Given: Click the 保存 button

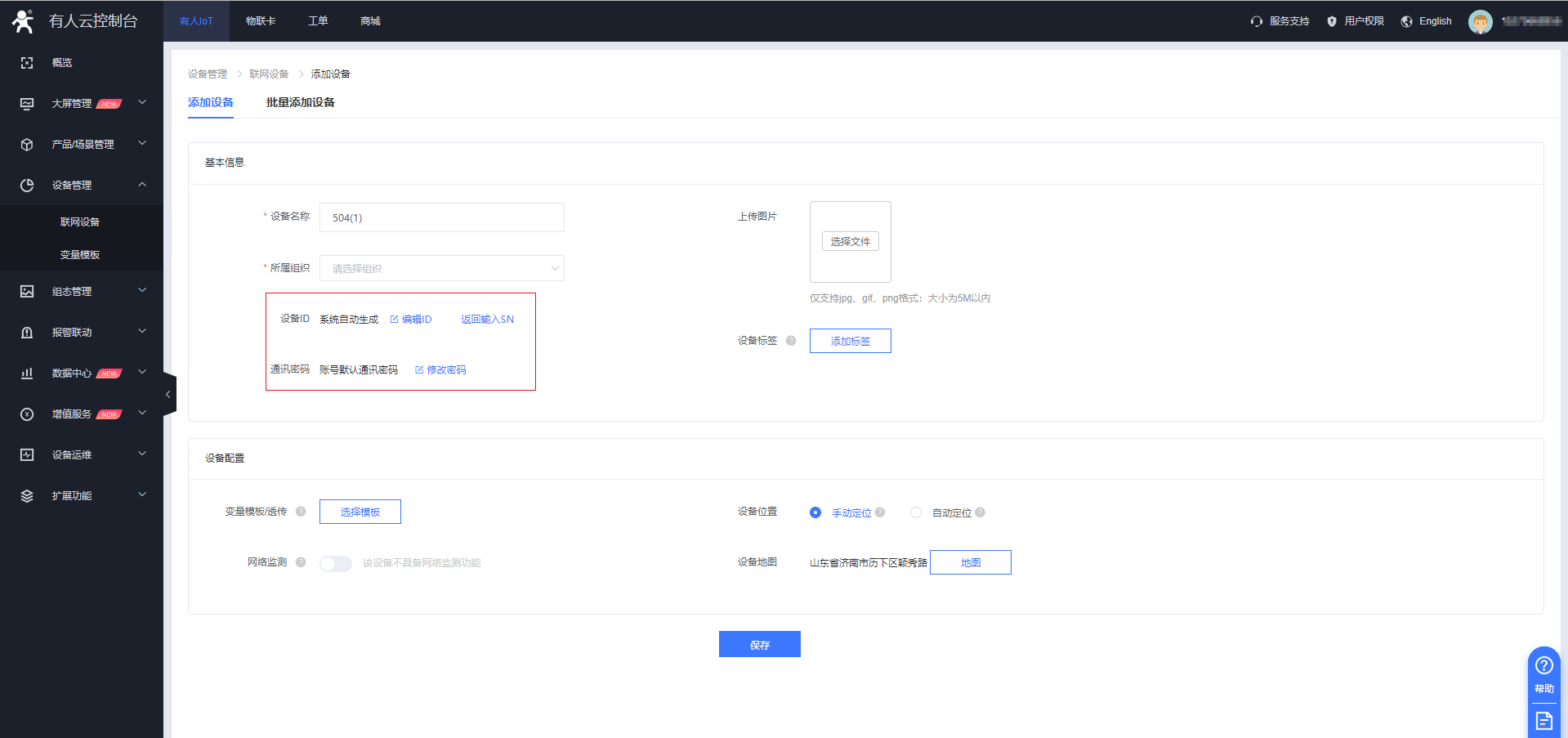Looking at the screenshot, I should 759,644.
